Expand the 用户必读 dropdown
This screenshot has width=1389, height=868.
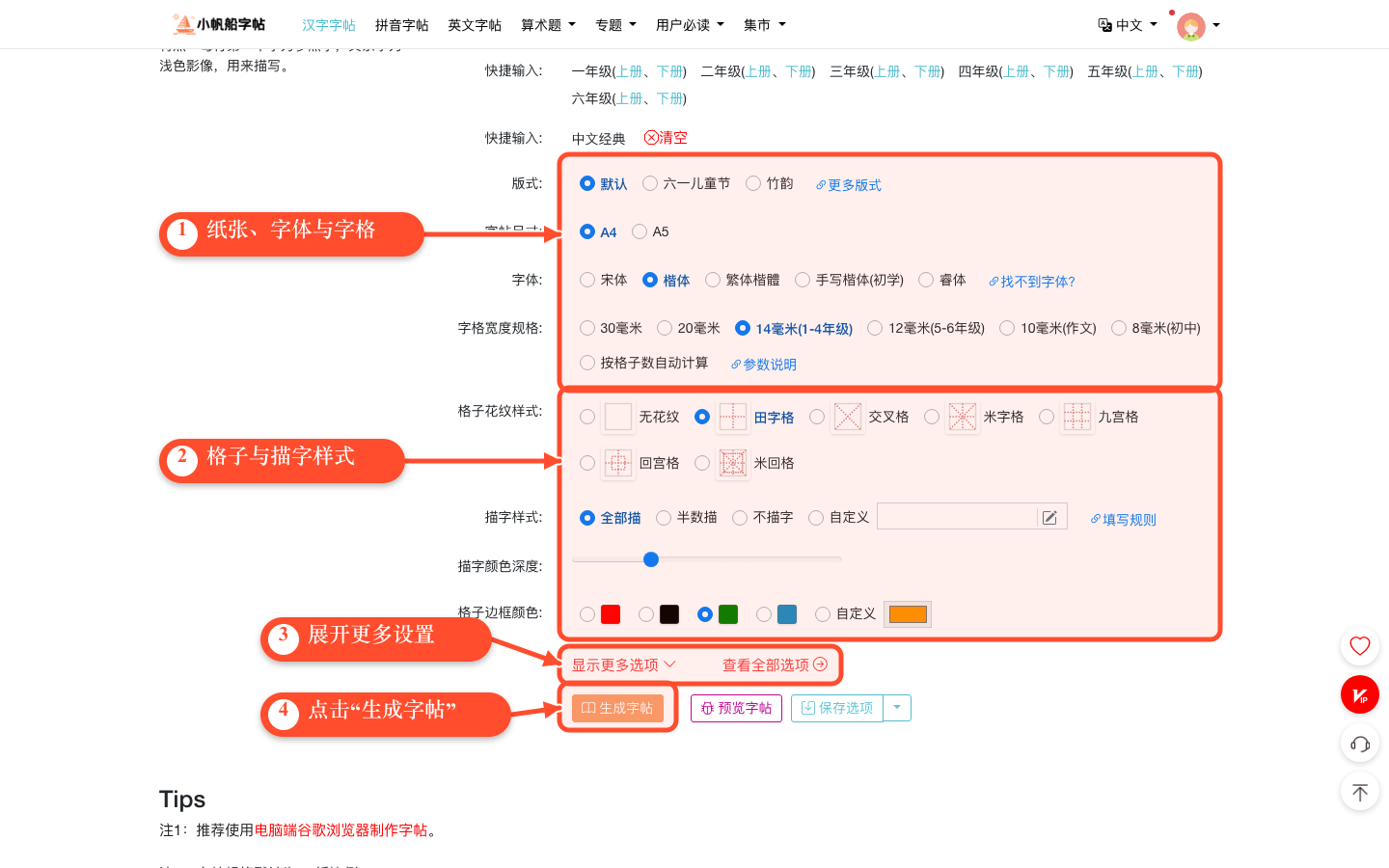(690, 25)
